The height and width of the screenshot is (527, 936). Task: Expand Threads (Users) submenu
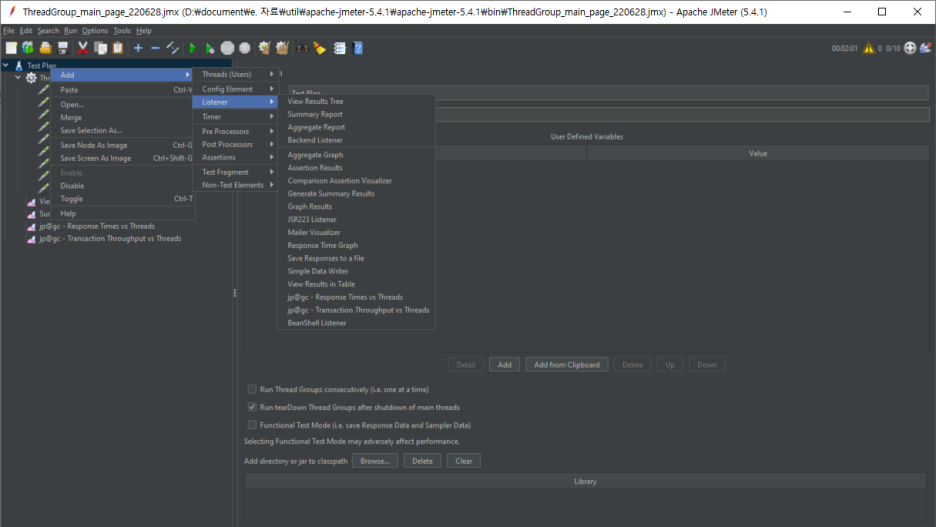[235, 74]
